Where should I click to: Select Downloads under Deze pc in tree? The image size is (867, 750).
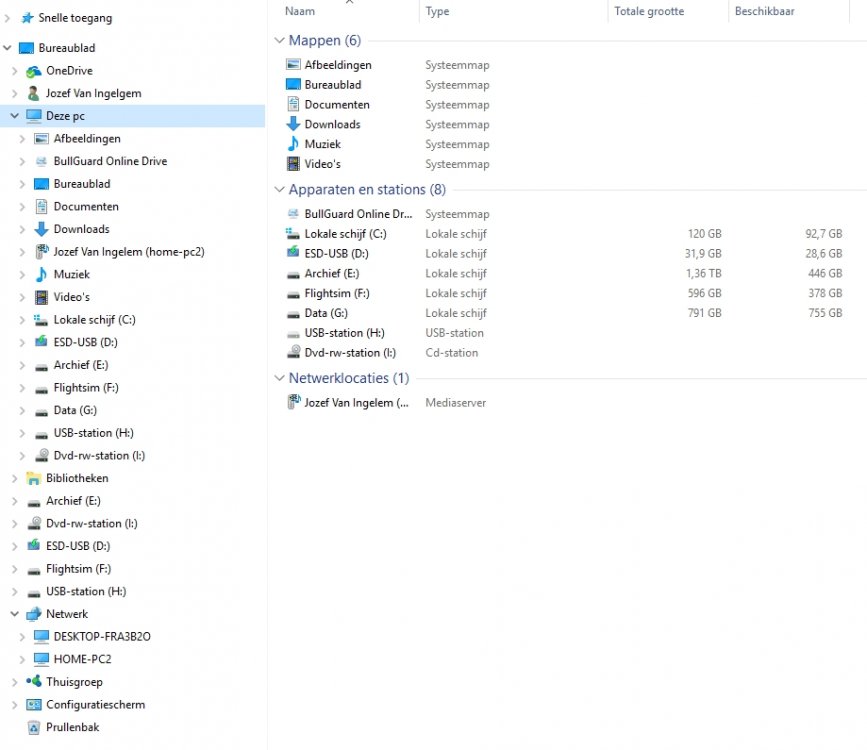click(81, 229)
